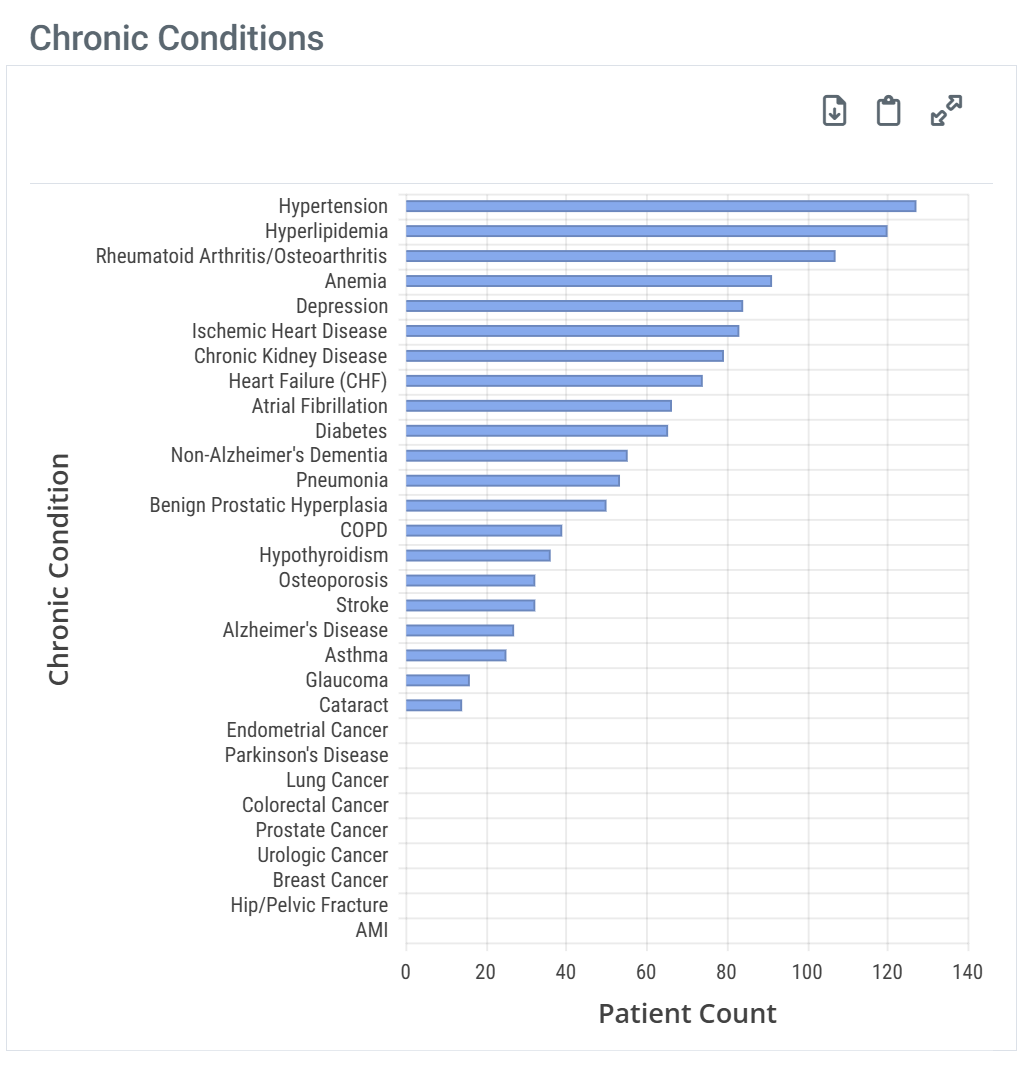Click the Atrial Fibrillation bar
This screenshot has width=1033, height=1071.
(x=538, y=406)
